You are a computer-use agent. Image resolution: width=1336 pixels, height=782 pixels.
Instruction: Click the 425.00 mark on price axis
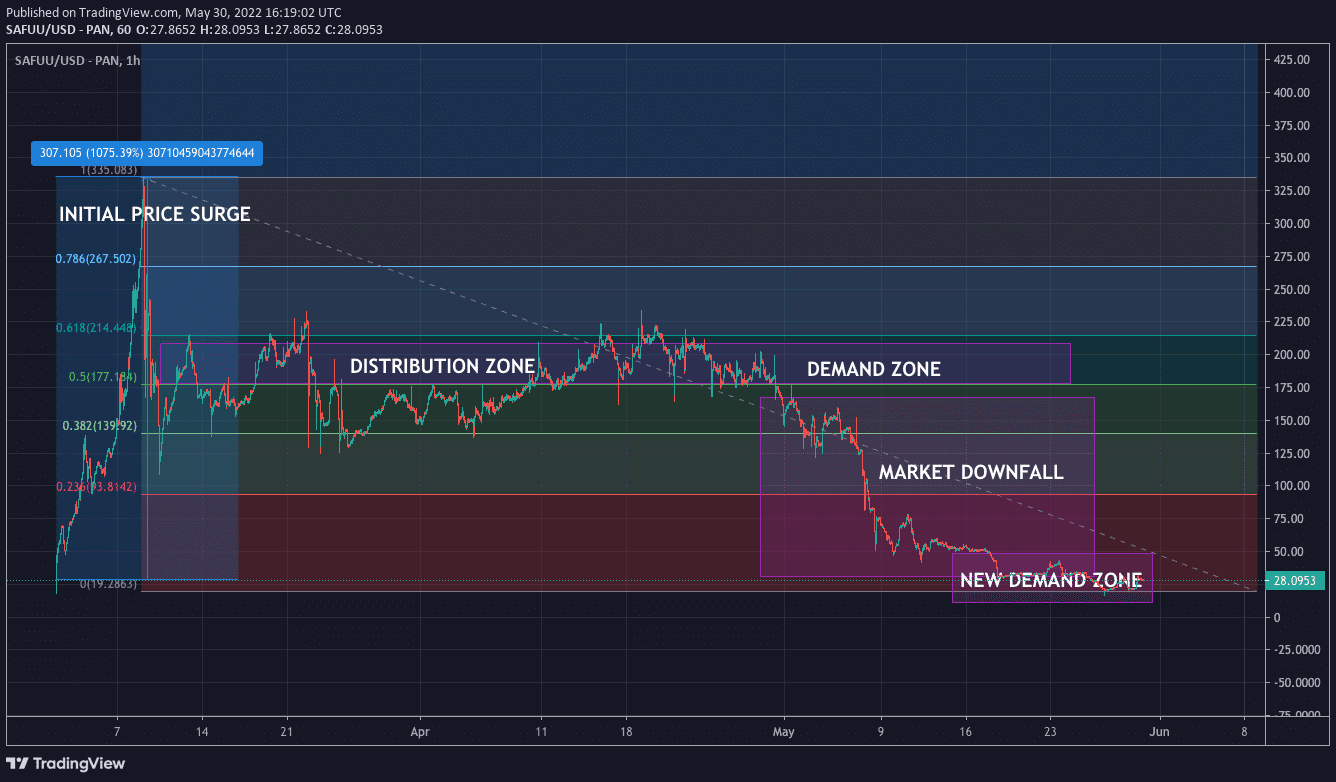(x=1291, y=60)
